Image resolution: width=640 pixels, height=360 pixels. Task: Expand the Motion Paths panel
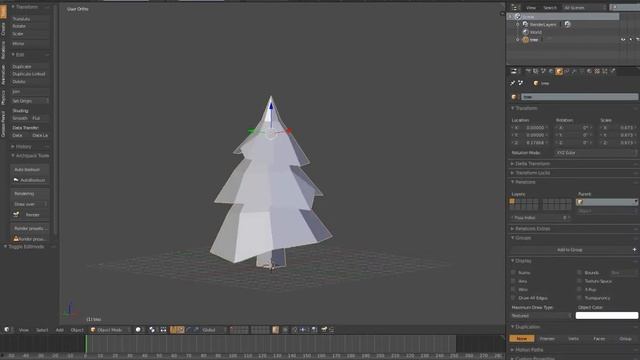click(x=528, y=350)
